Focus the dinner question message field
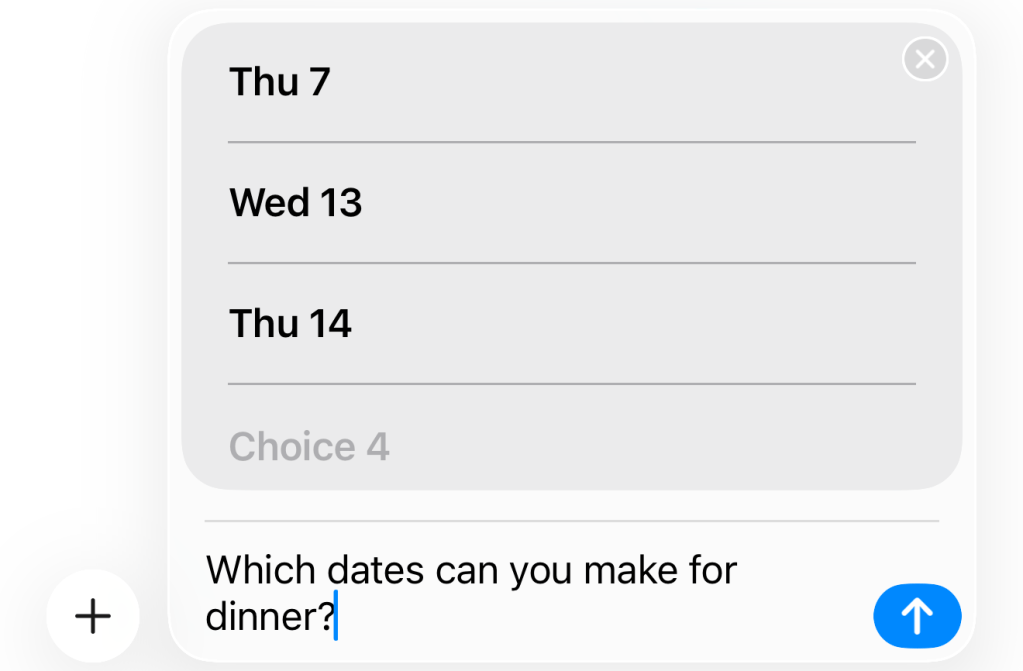Viewport: 1023px width, 671px height. click(x=530, y=594)
